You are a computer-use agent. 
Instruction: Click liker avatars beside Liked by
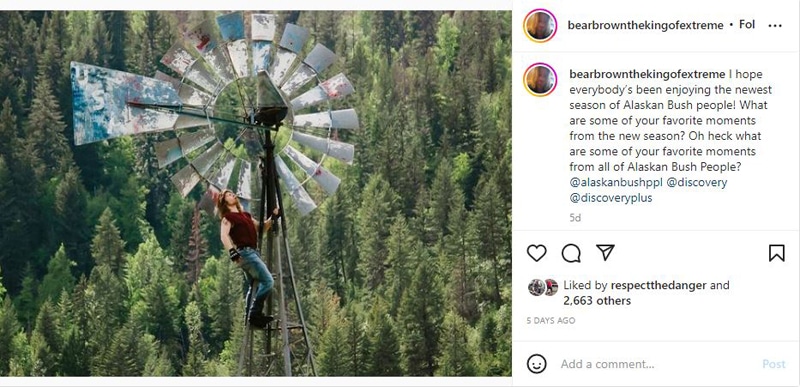[x=543, y=288]
